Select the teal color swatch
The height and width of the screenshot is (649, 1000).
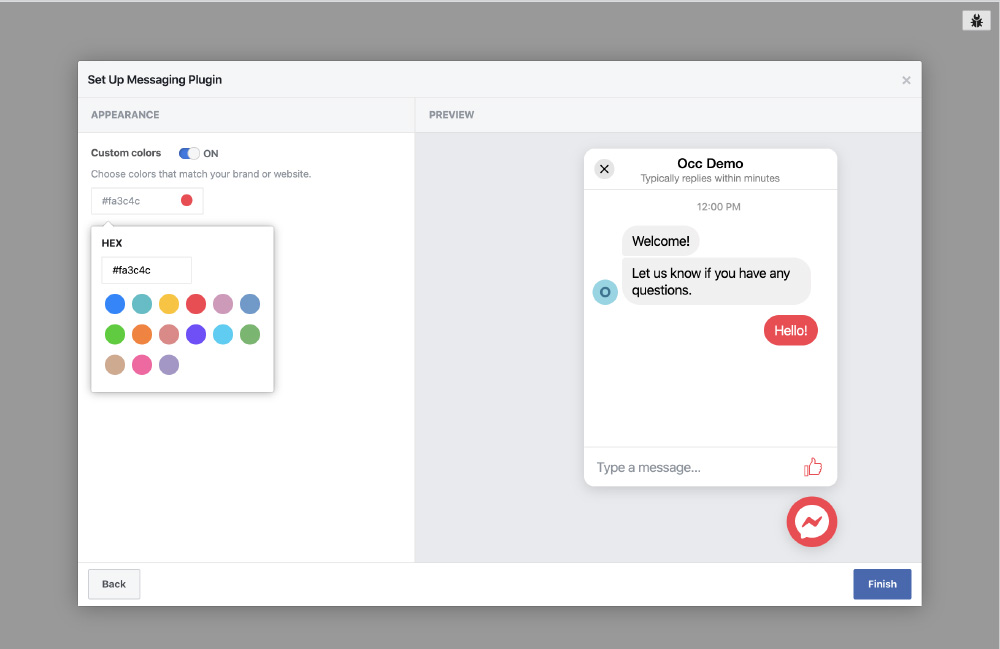click(142, 304)
